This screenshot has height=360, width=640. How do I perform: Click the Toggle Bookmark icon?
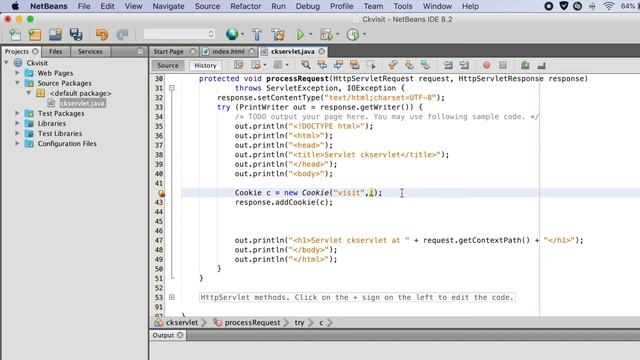coord(425,65)
